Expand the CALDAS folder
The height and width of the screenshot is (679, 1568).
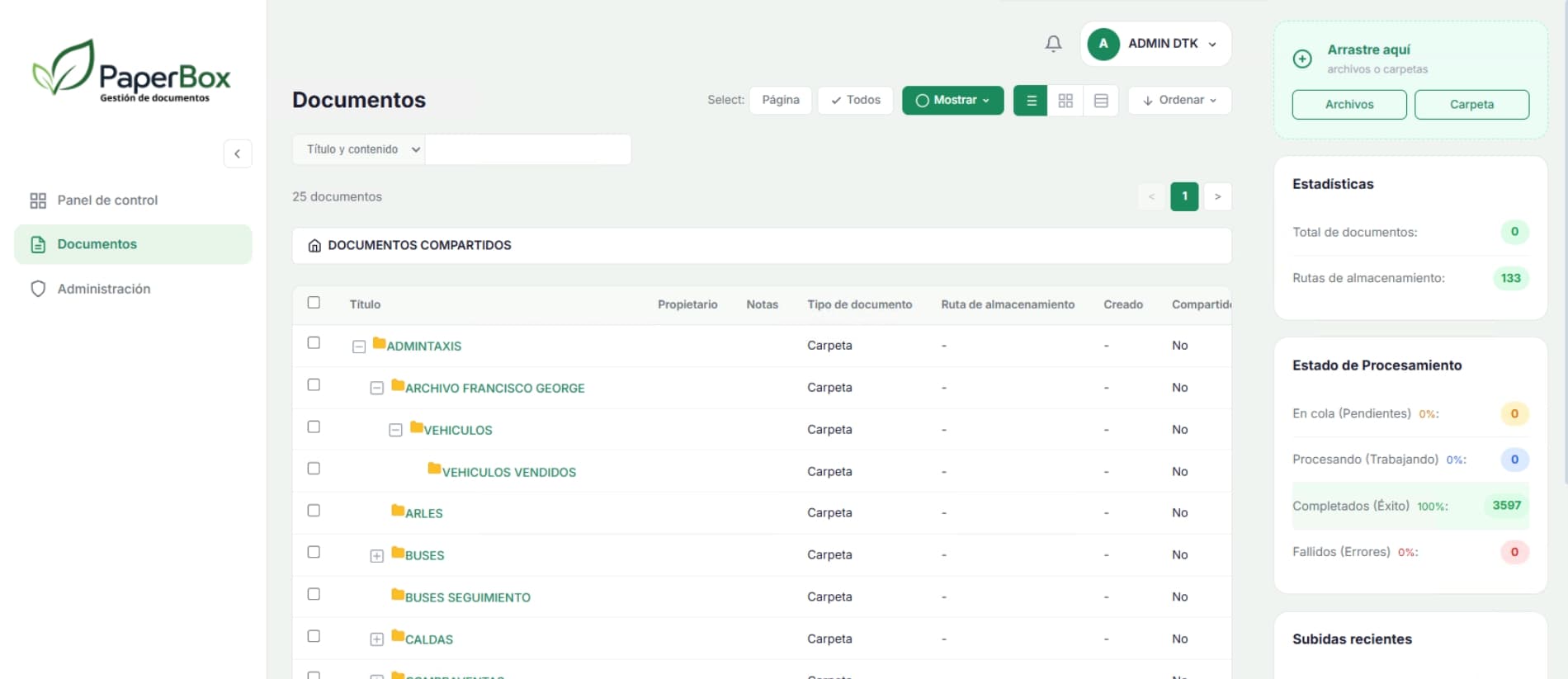click(377, 640)
